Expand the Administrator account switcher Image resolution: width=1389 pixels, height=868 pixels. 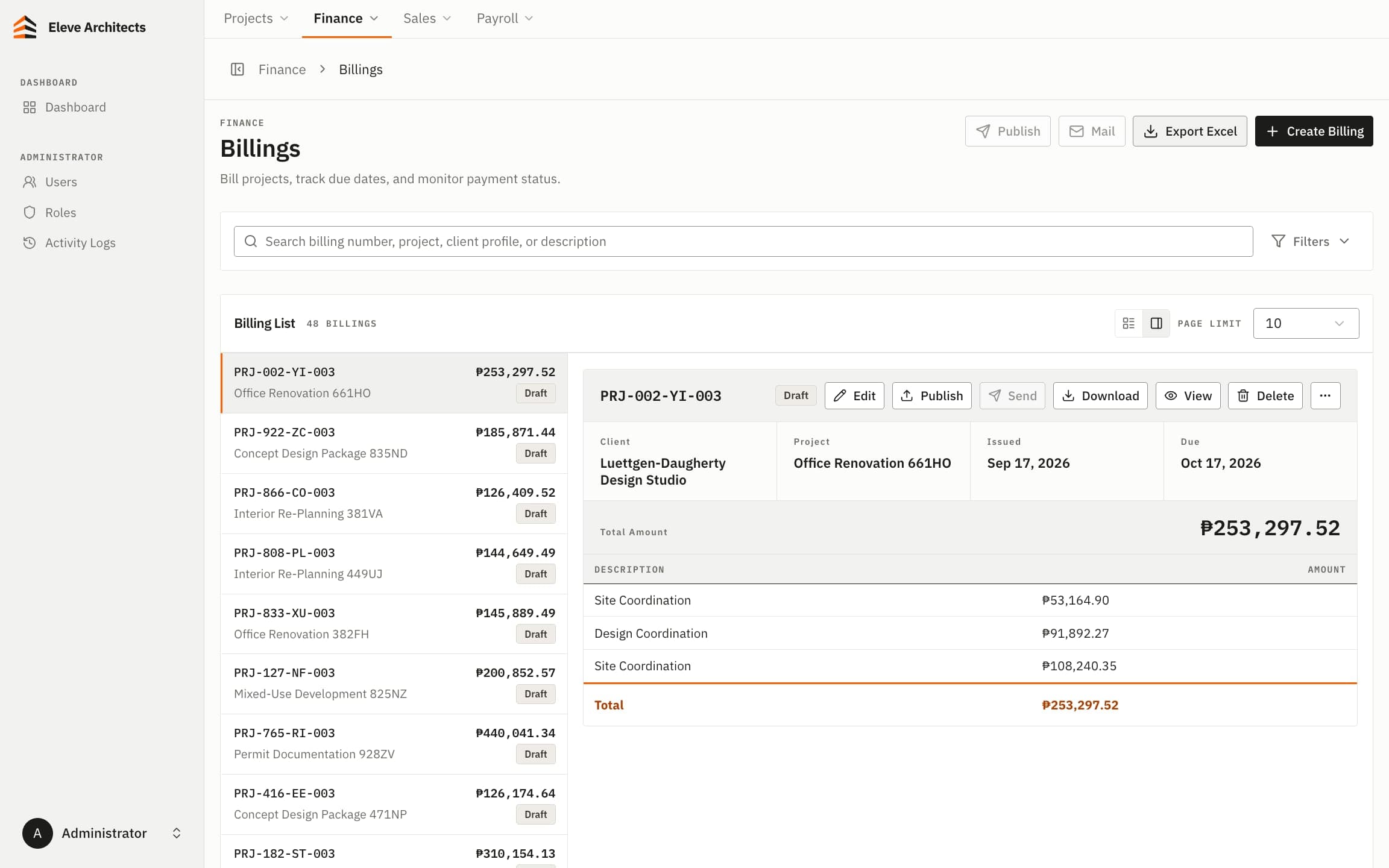(177, 833)
